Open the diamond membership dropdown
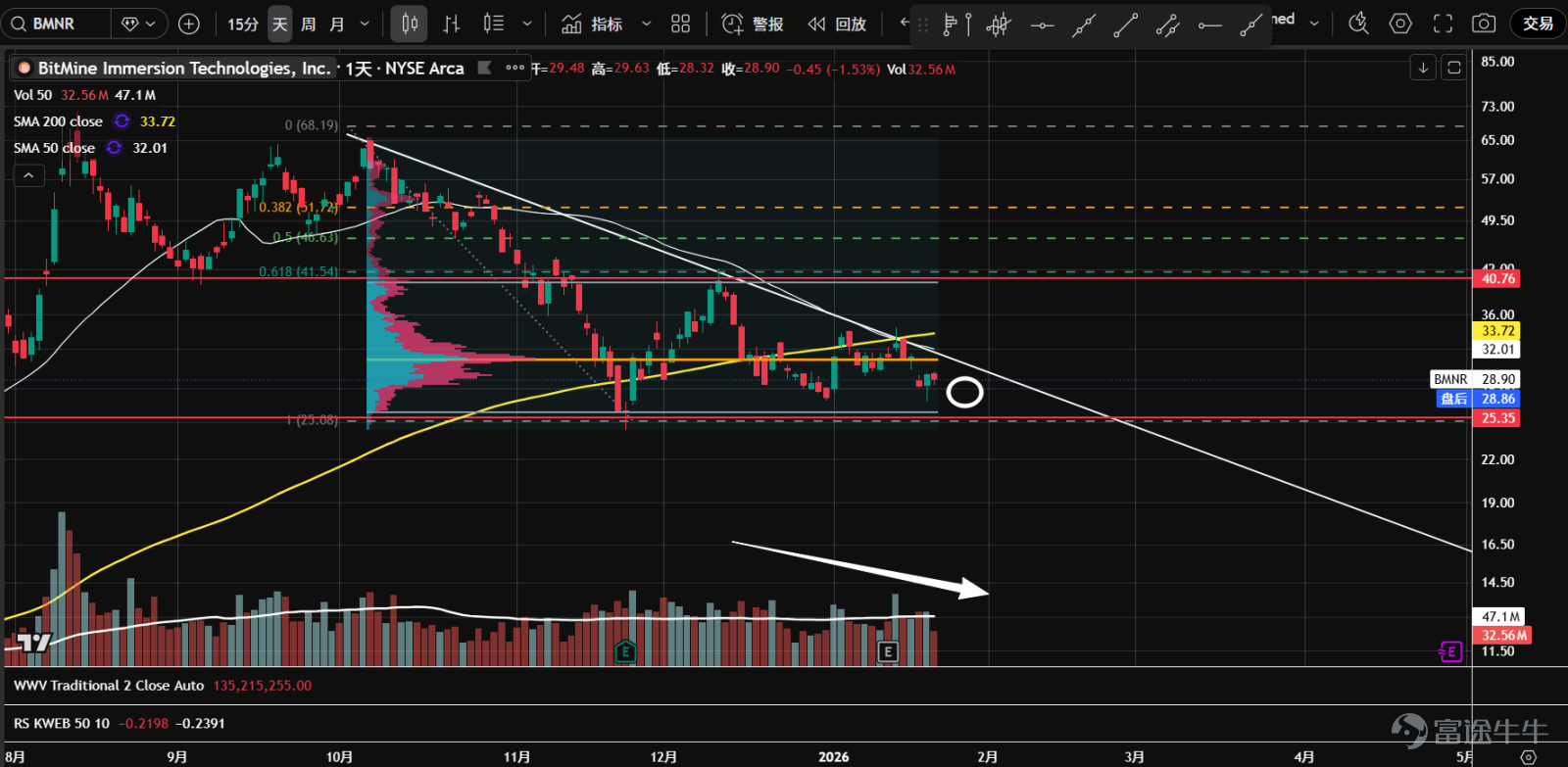Screen dimensions: 1568x767 pos(137,24)
